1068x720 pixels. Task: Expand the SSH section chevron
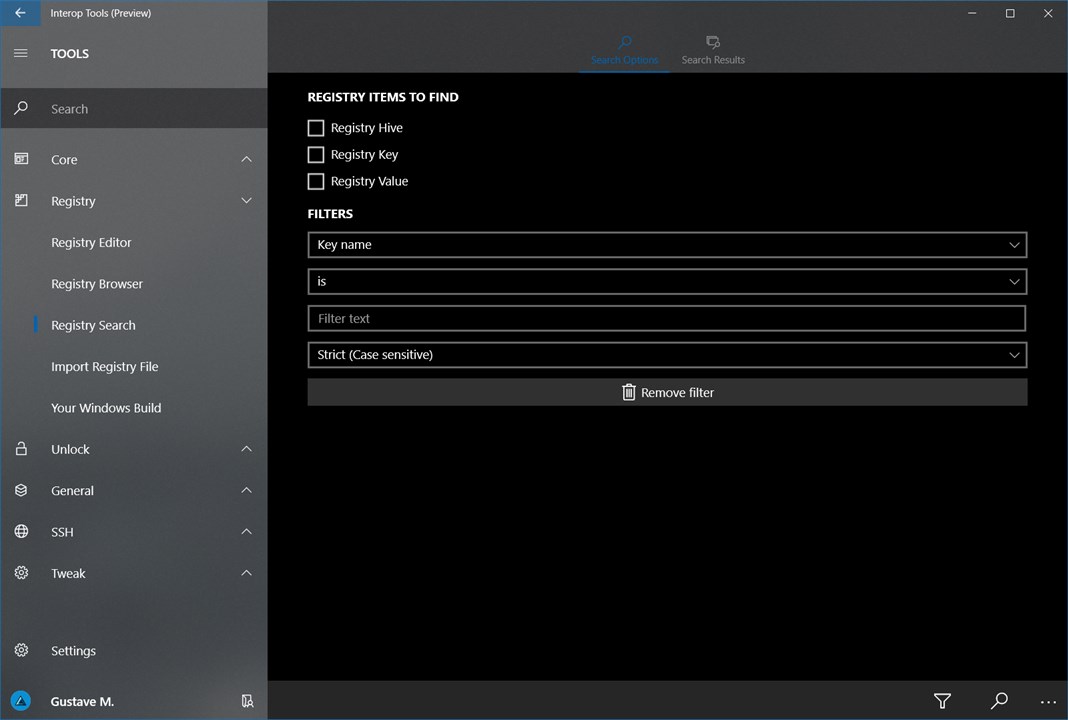coord(247,531)
